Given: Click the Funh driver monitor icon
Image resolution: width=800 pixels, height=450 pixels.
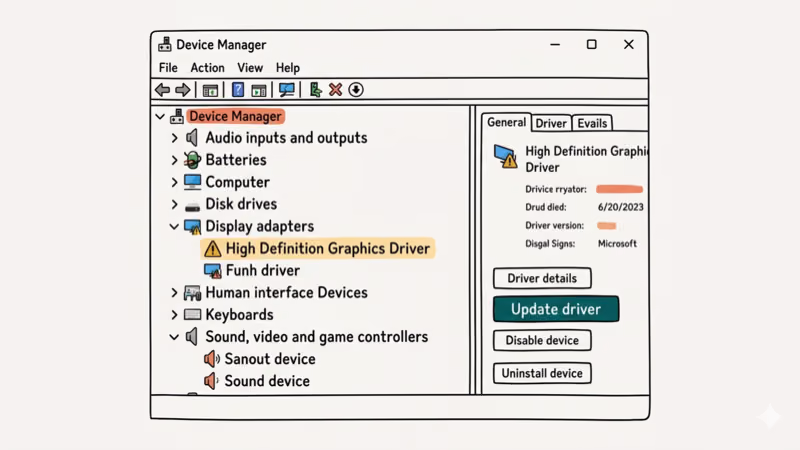Looking at the screenshot, I should point(212,270).
